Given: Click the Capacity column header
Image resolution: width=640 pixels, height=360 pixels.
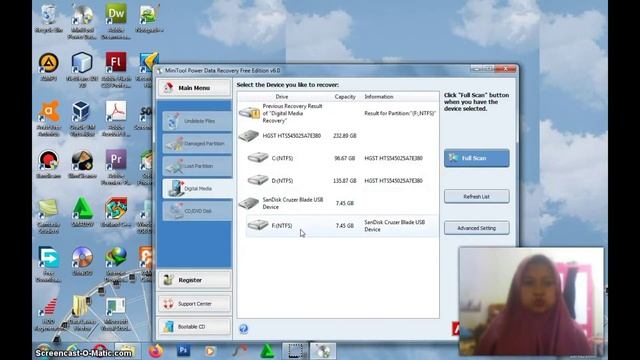Looking at the screenshot, I should point(345,97).
